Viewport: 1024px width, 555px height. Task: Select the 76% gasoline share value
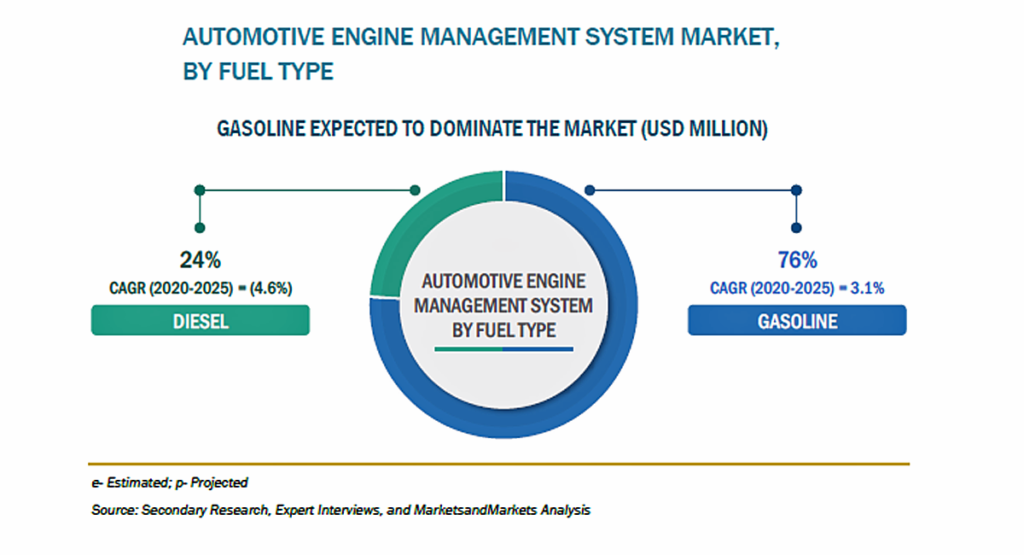click(797, 260)
